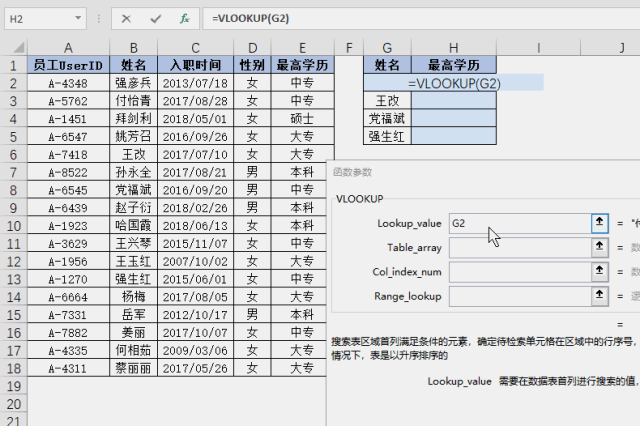Click date cell 2017/07/10
The image size is (640, 426).
click(x=196, y=154)
